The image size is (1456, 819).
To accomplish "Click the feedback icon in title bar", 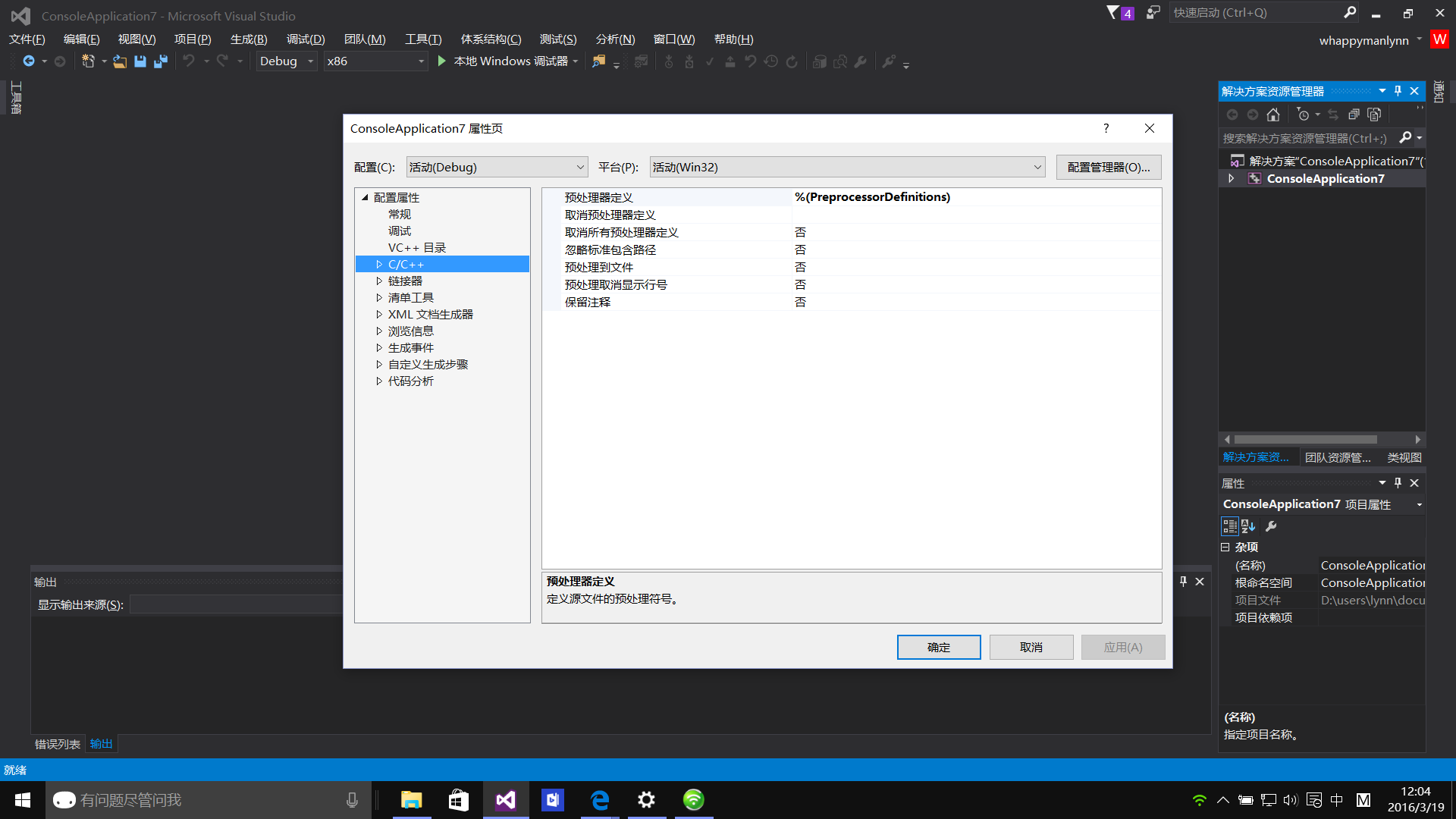I will click(1153, 13).
